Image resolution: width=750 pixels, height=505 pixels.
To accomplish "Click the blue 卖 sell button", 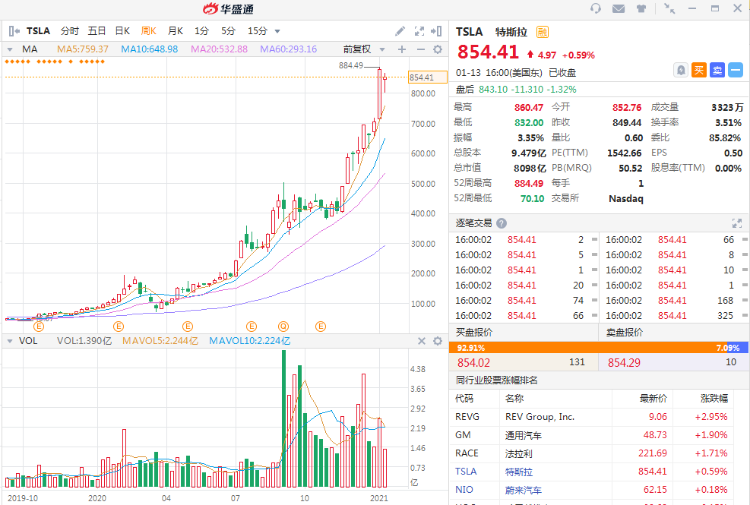I will (x=717, y=70).
